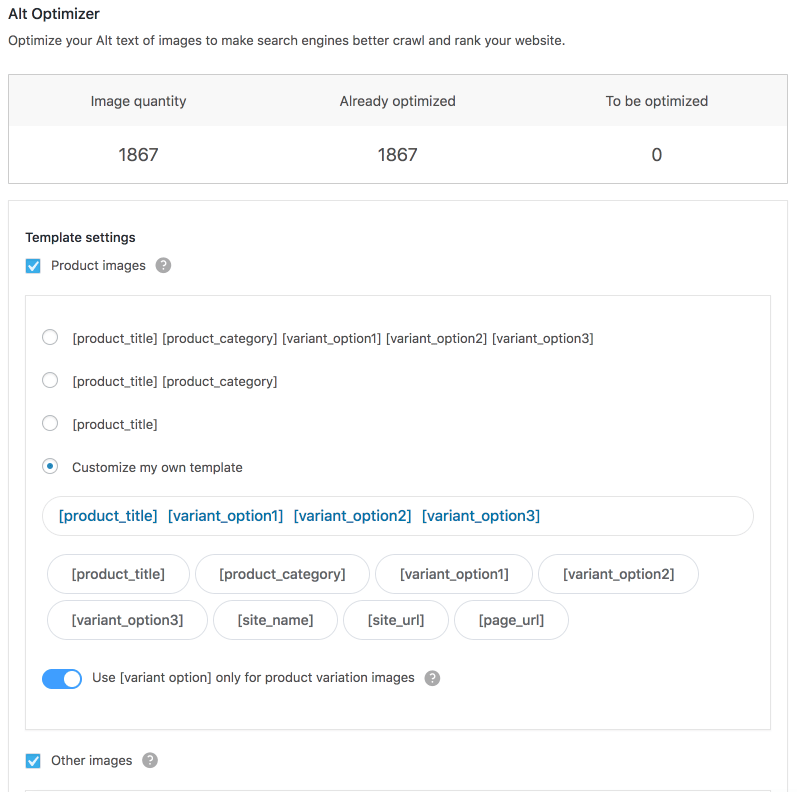Viewport: 797px width, 792px height.
Task: Insert the [variant_option3] tag button
Action: click(127, 620)
